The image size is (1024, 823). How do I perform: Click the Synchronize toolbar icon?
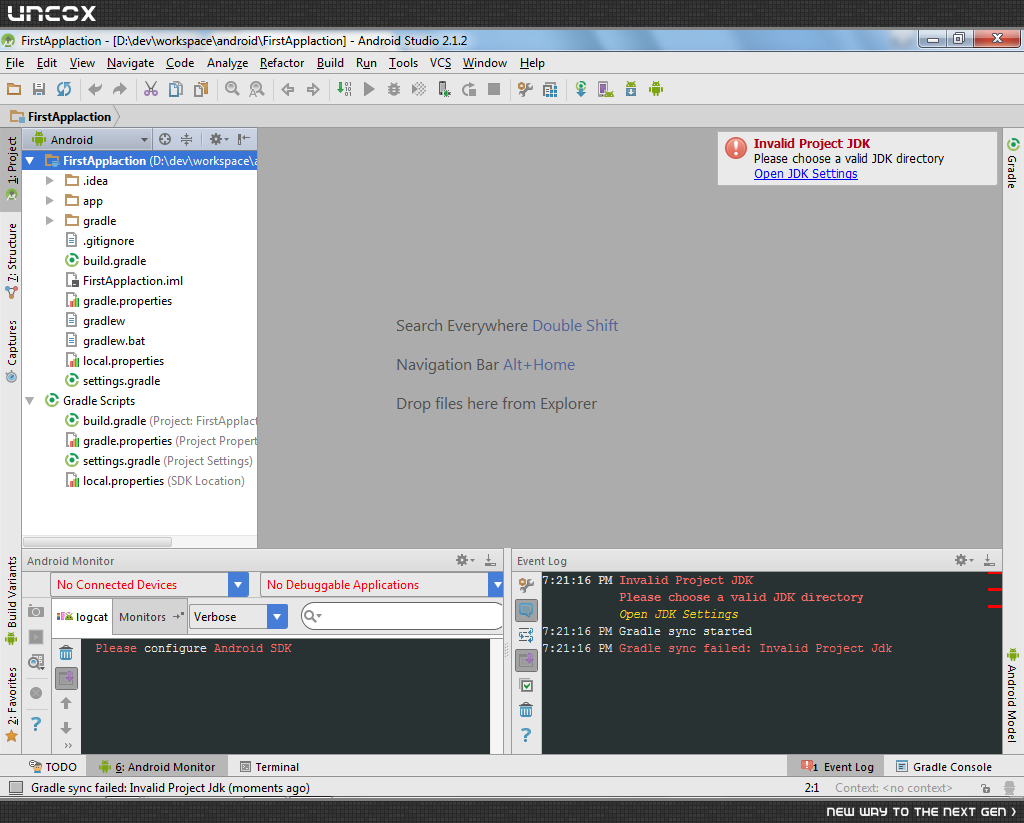pos(63,89)
